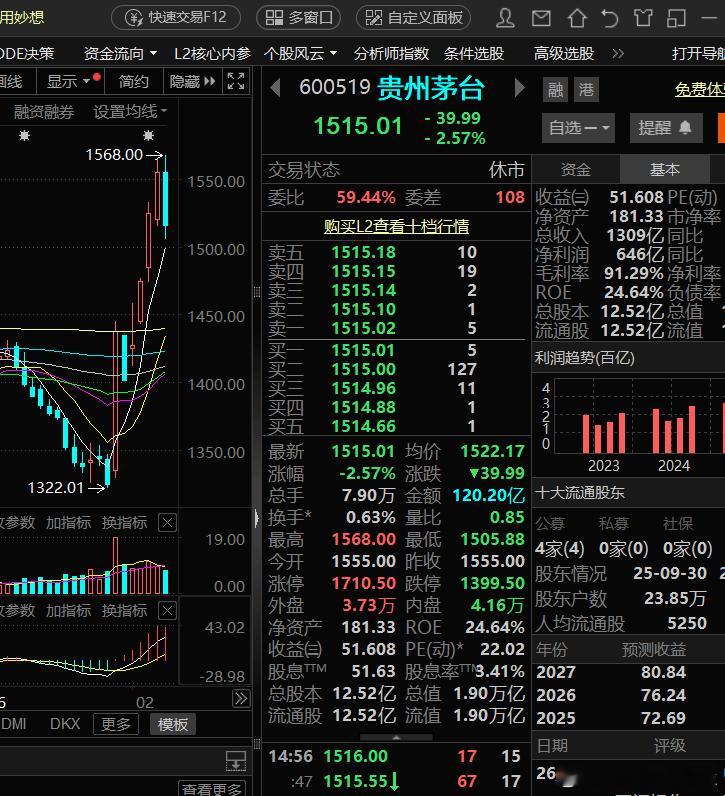Toggle 融资融券 overlay on chart
Screen dimensions: 725x796
tap(44, 112)
